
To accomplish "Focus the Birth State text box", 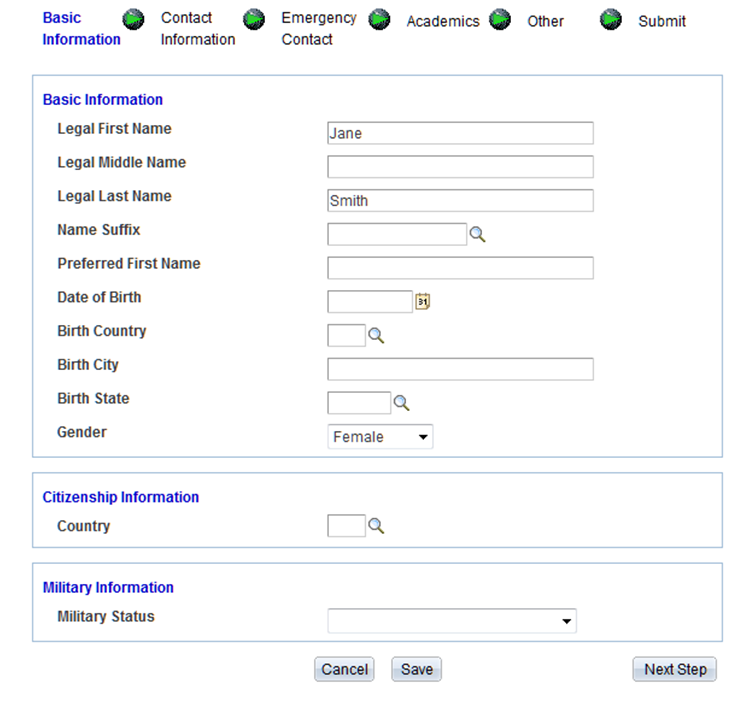I will 359,403.
